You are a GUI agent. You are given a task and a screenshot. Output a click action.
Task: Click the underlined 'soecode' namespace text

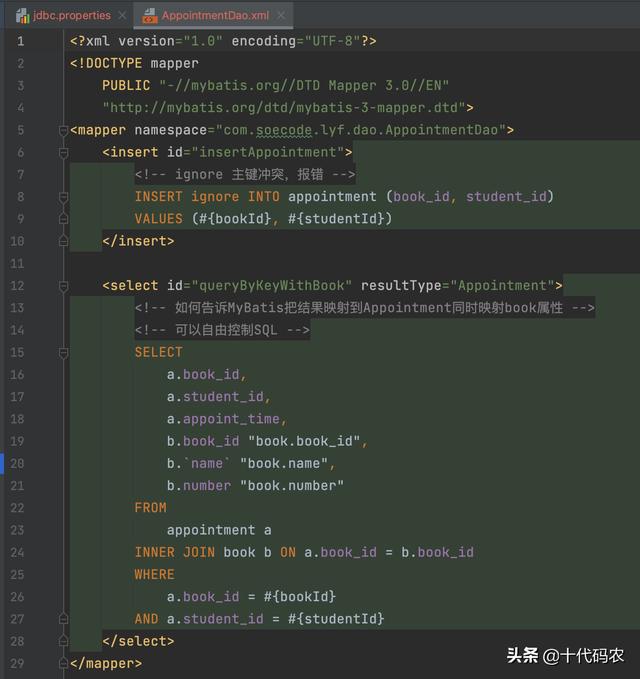point(284,130)
